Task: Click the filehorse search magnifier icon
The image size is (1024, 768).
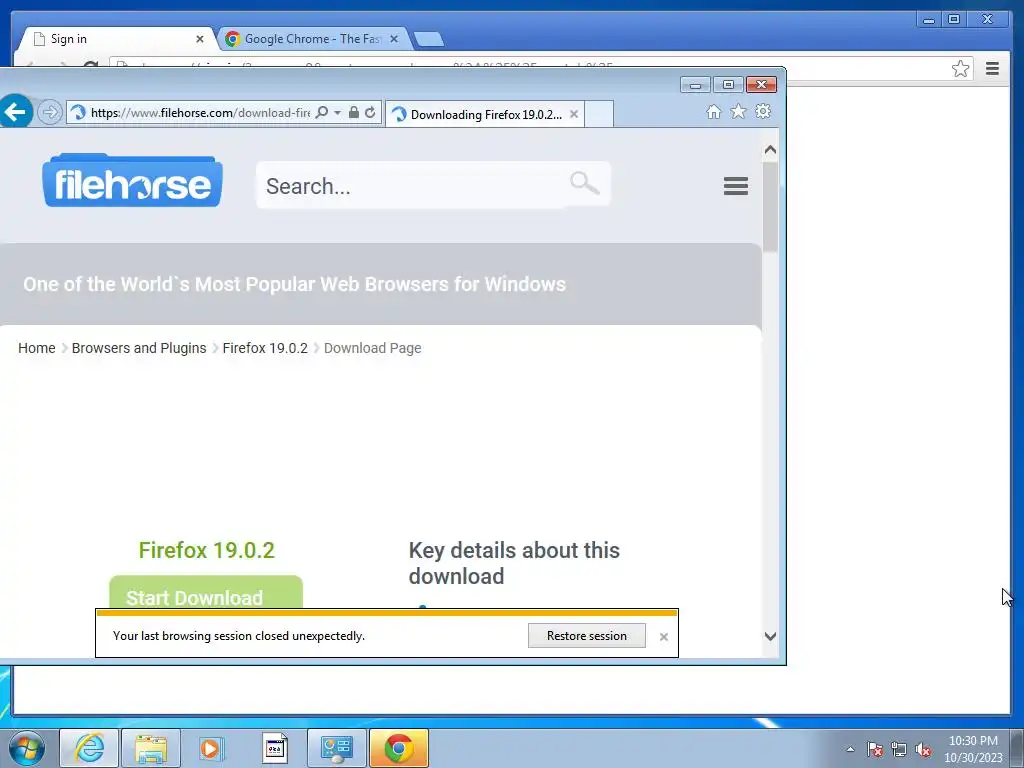Action: tap(584, 184)
